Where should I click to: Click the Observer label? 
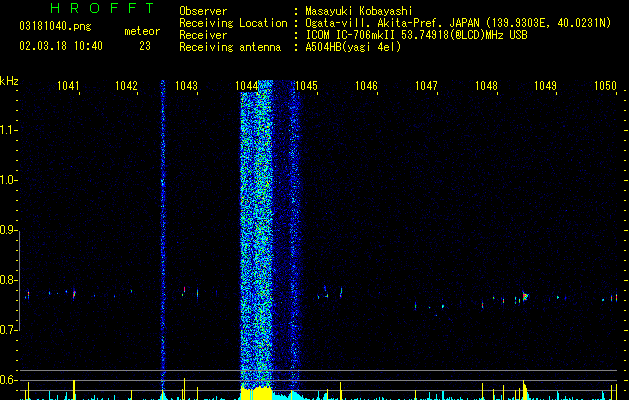[x=203, y=11]
